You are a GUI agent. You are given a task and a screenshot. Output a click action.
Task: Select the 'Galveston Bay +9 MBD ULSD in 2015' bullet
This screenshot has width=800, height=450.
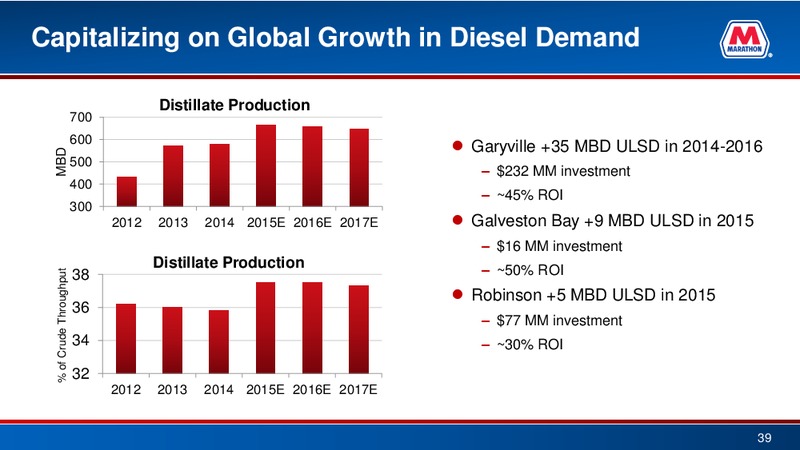coord(612,221)
